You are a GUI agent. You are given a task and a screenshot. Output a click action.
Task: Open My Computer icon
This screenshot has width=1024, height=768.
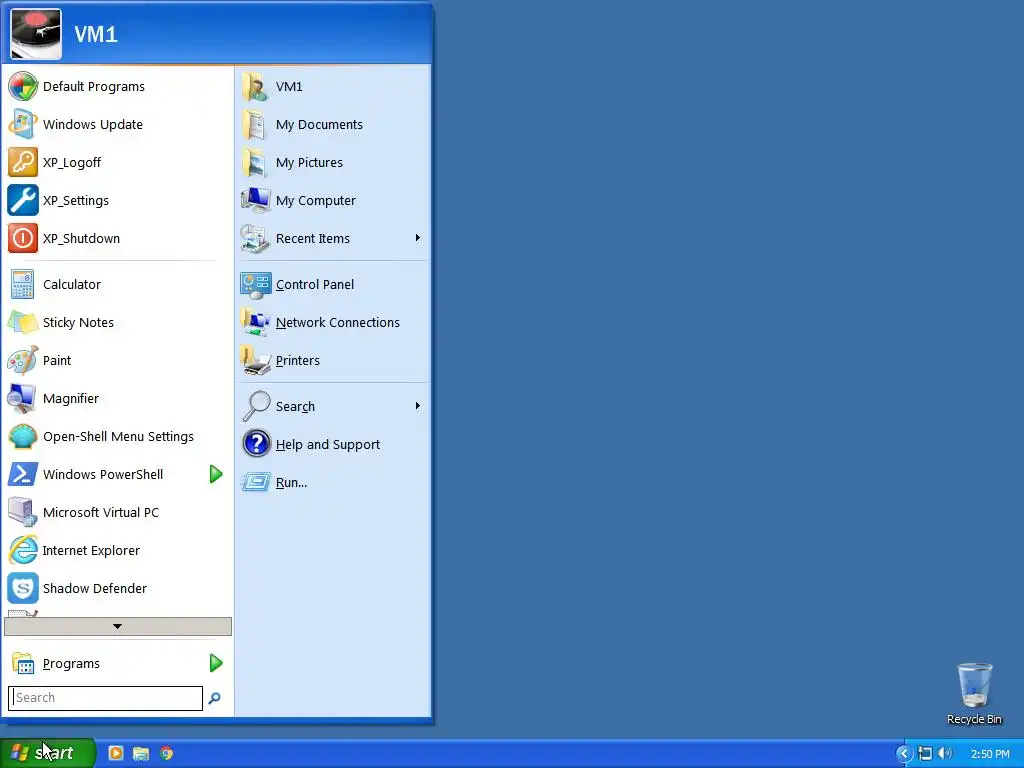pos(255,200)
